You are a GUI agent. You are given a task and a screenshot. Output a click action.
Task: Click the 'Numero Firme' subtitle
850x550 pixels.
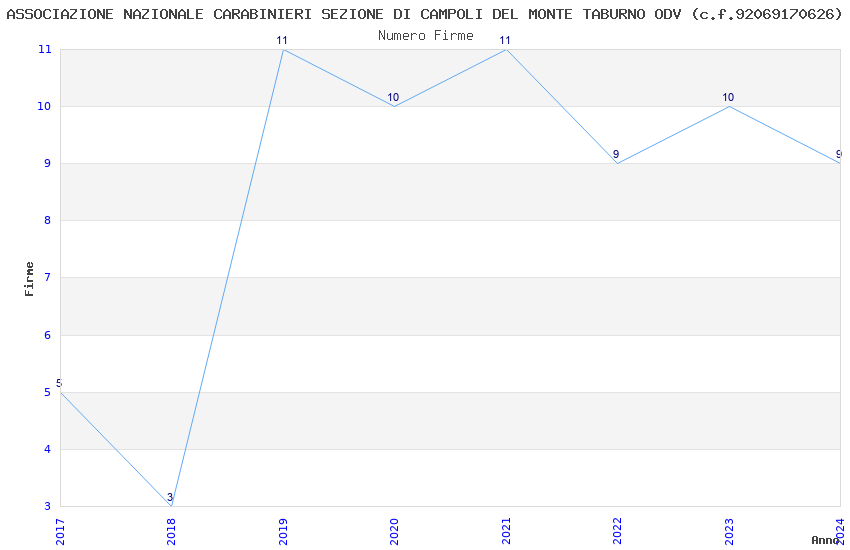click(426, 36)
